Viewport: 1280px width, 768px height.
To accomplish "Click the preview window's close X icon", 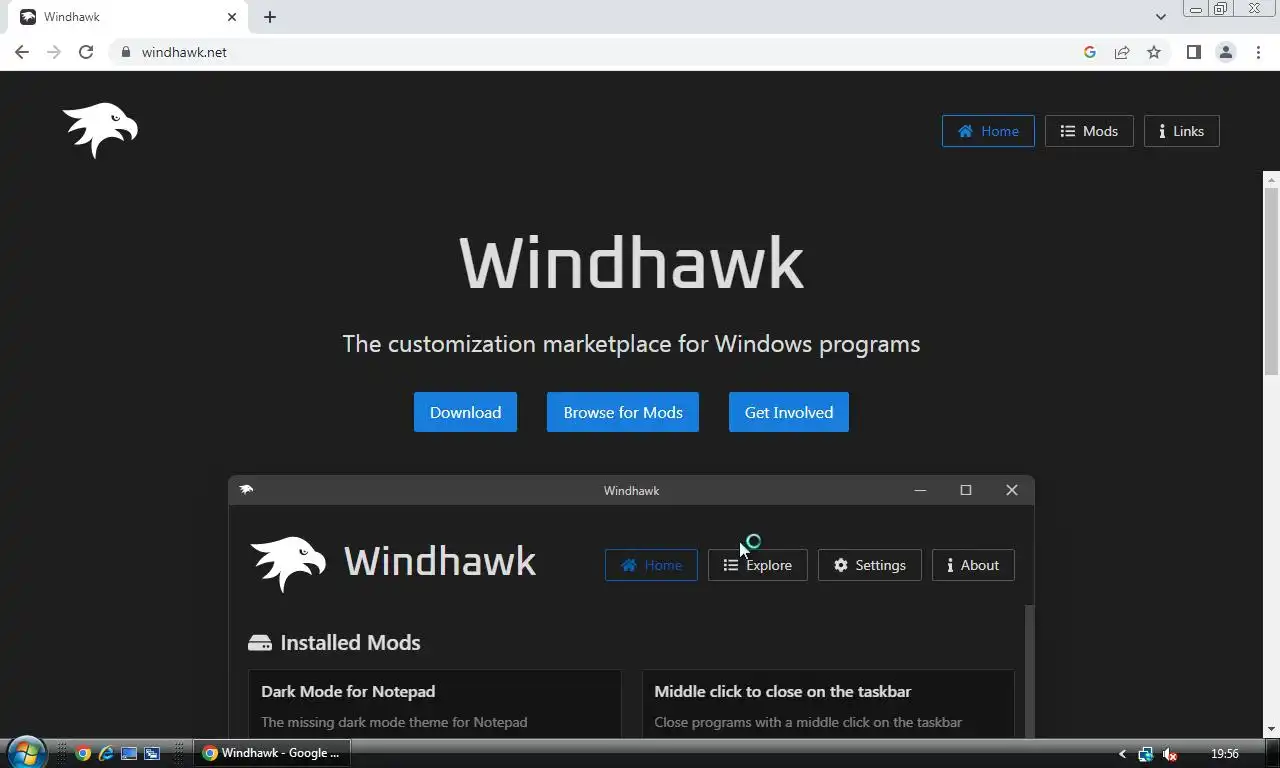I will pyautogui.click(x=1012, y=490).
